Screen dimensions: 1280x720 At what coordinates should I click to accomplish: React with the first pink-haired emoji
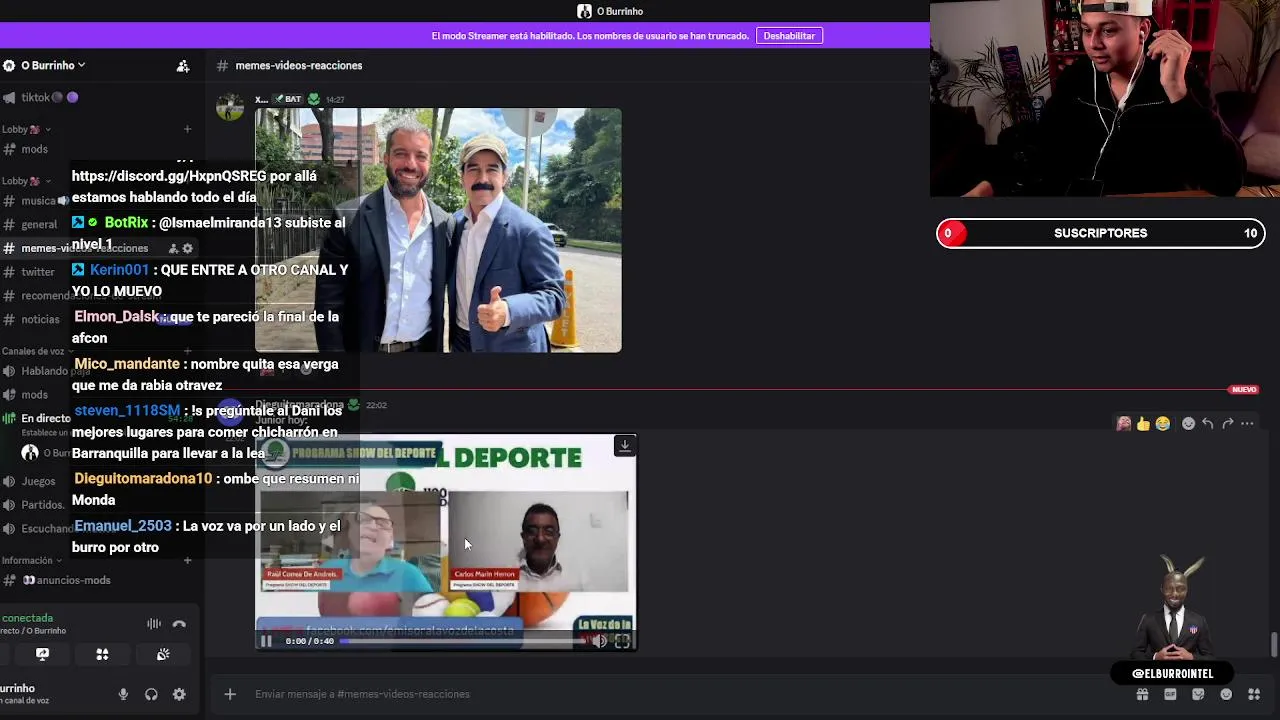click(1124, 424)
